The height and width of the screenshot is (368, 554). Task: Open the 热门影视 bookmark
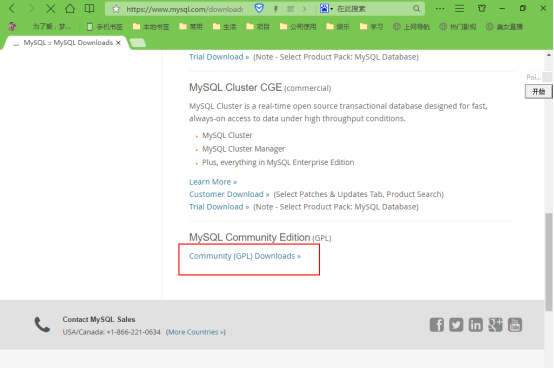[458, 27]
